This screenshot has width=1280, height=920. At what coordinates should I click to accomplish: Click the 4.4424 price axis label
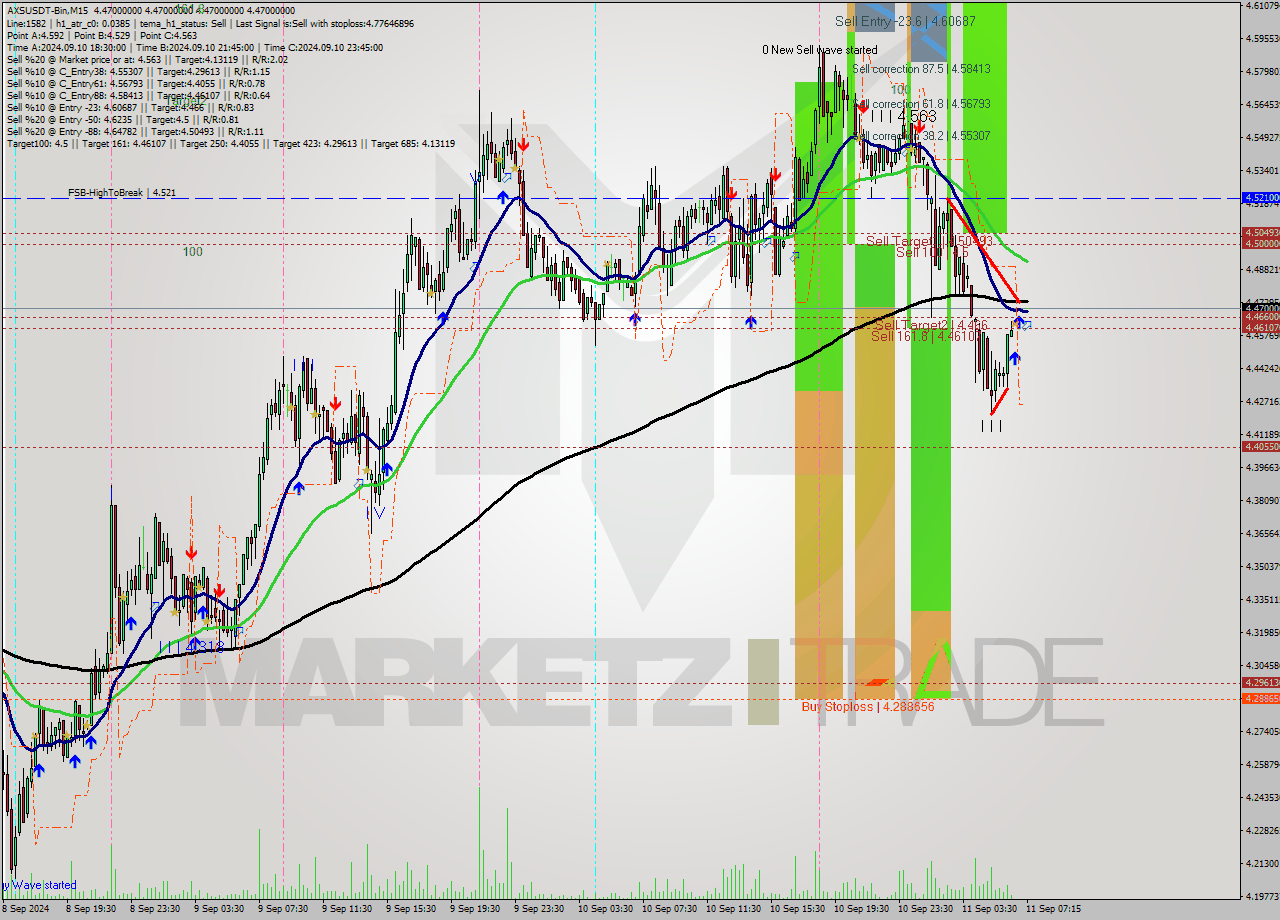(x=1262, y=368)
